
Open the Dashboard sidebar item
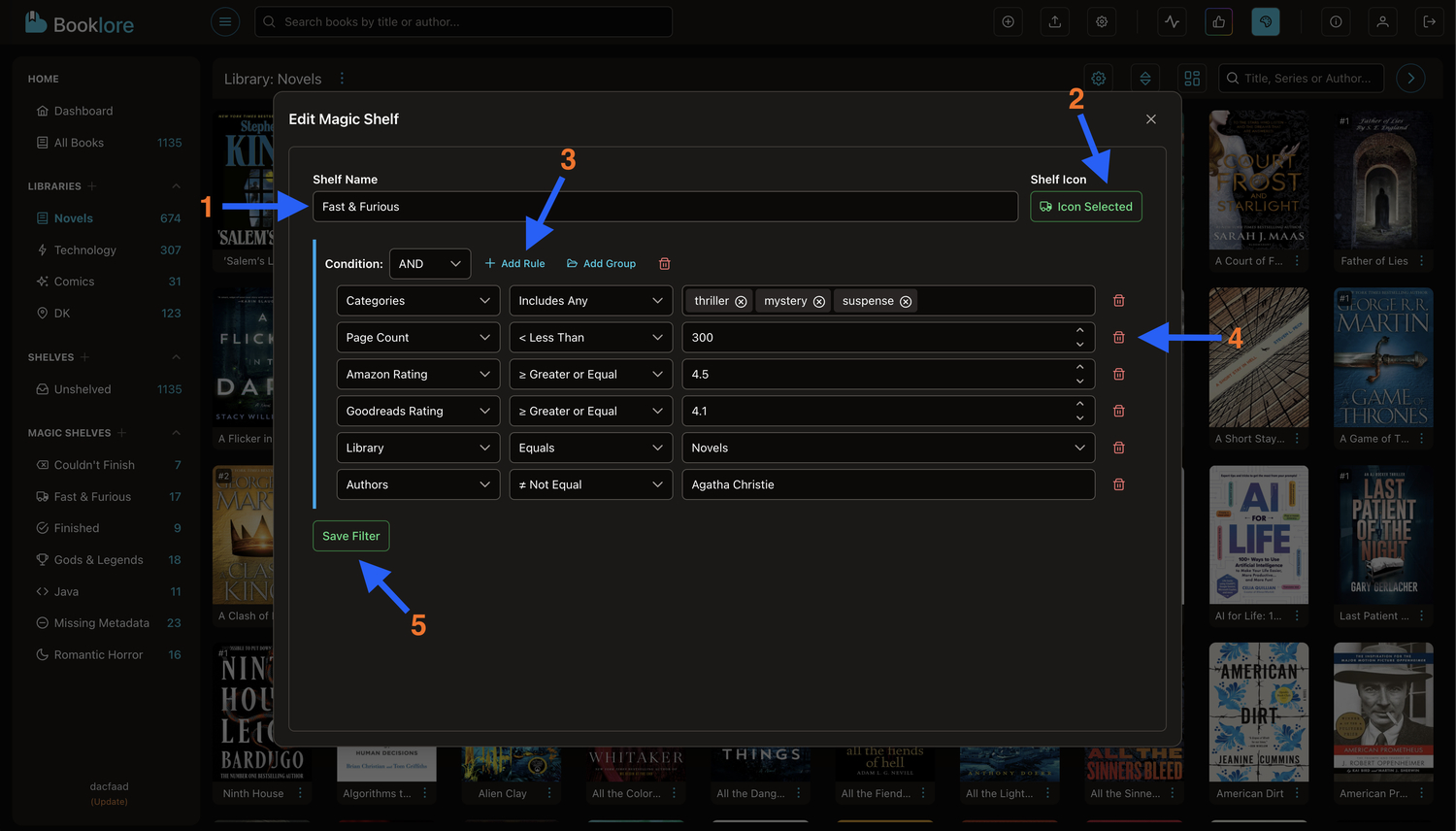pos(83,111)
